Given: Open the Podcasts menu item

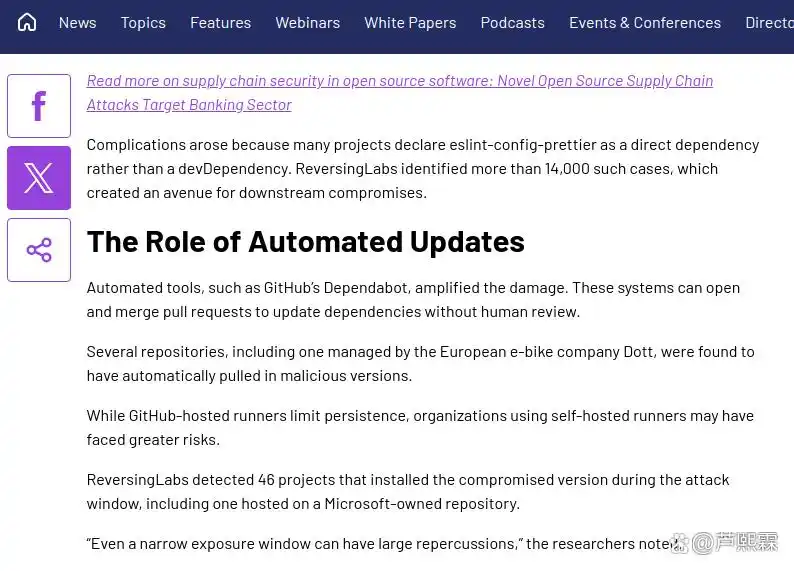Looking at the screenshot, I should tap(512, 23).
